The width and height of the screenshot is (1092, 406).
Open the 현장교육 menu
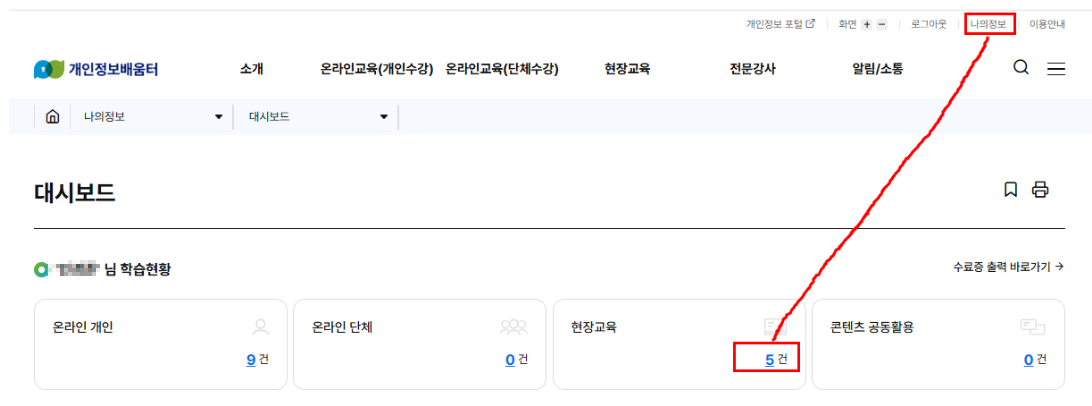pyautogui.click(x=627, y=69)
